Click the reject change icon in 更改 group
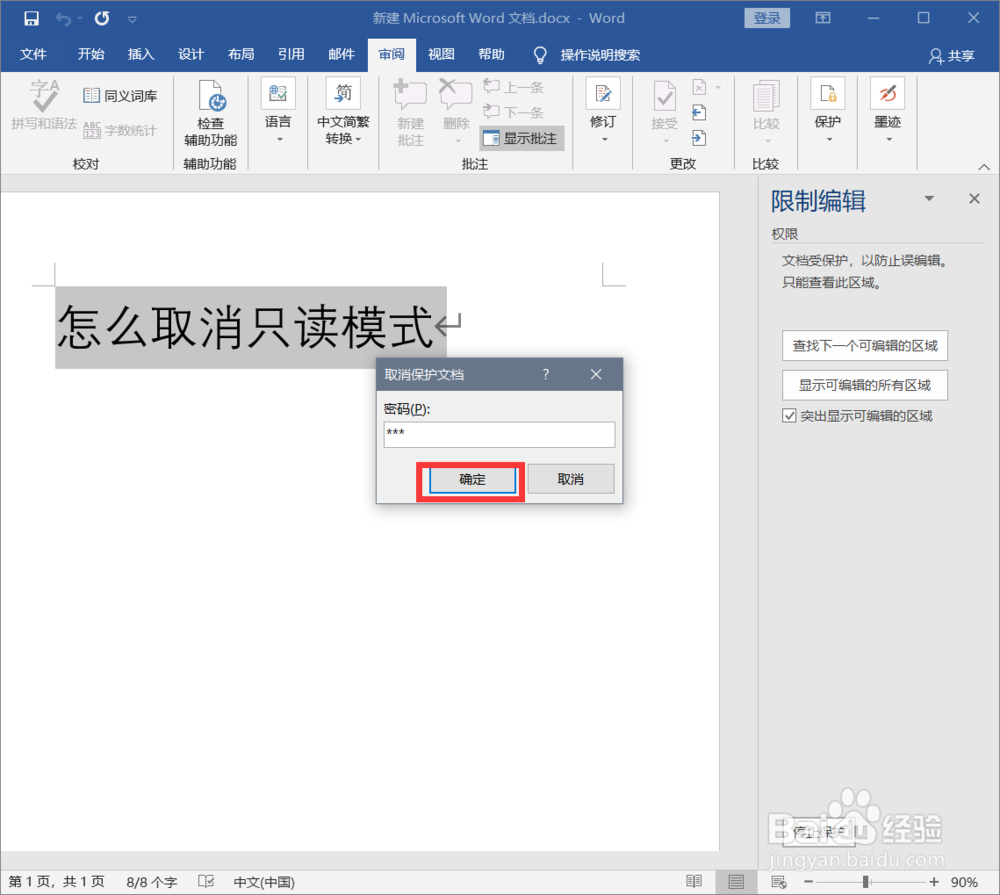The image size is (1000, 895). [x=700, y=87]
